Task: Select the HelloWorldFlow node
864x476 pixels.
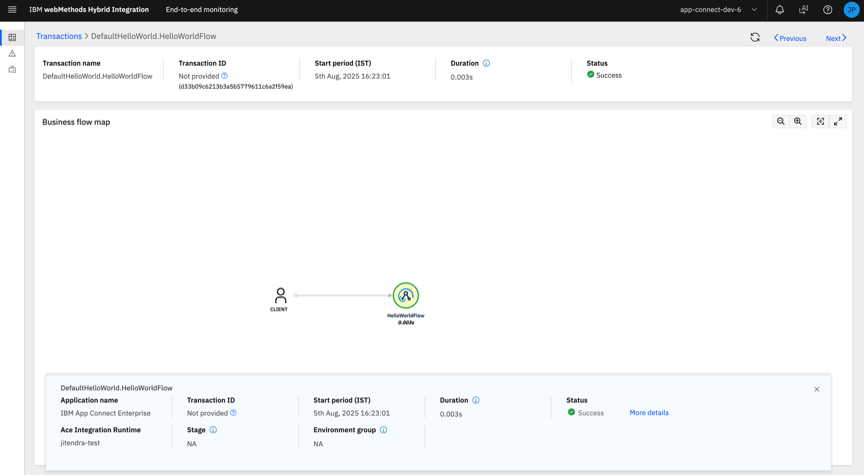Action: (406, 296)
